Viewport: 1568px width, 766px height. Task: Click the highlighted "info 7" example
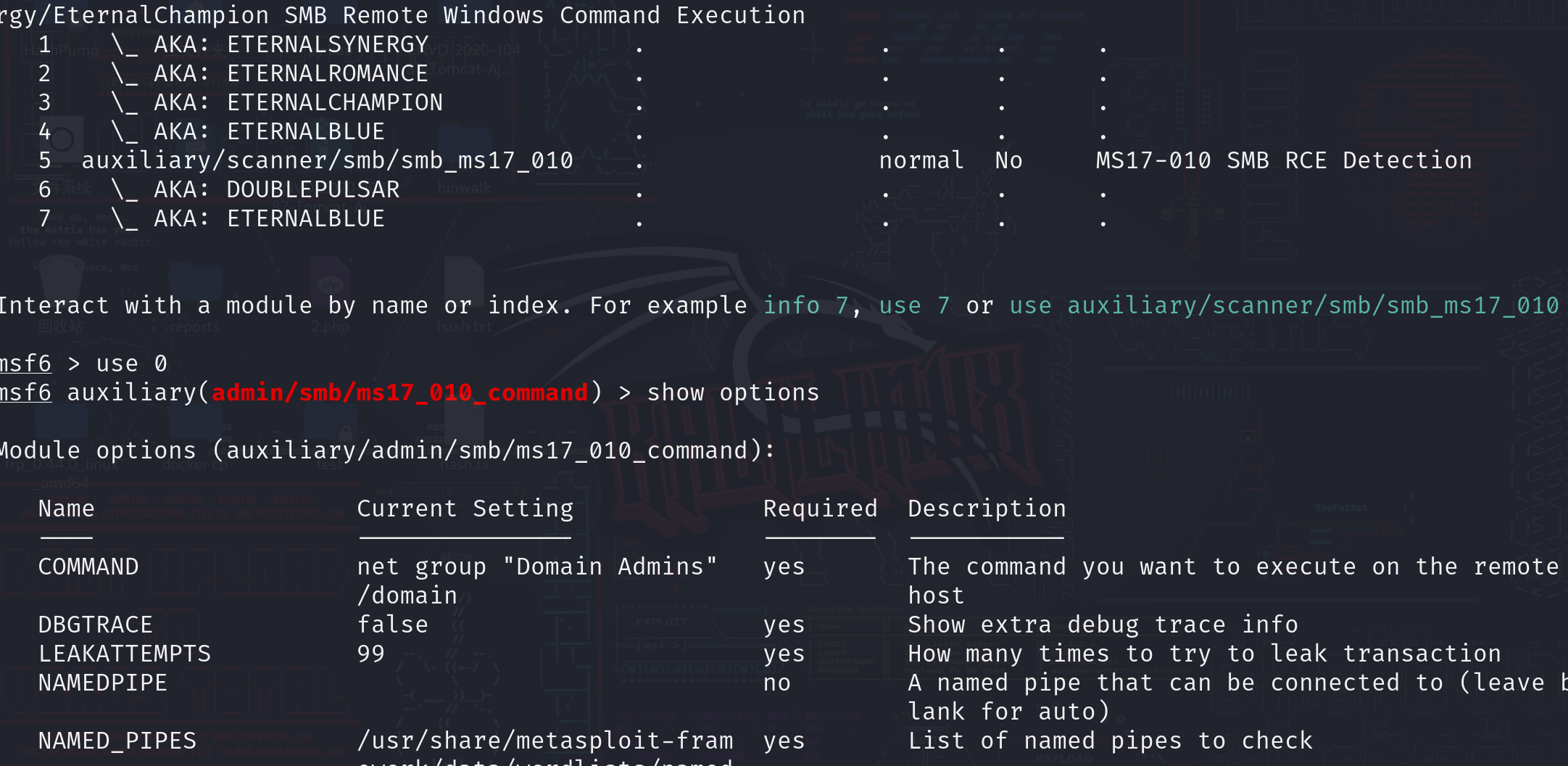[x=805, y=306]
